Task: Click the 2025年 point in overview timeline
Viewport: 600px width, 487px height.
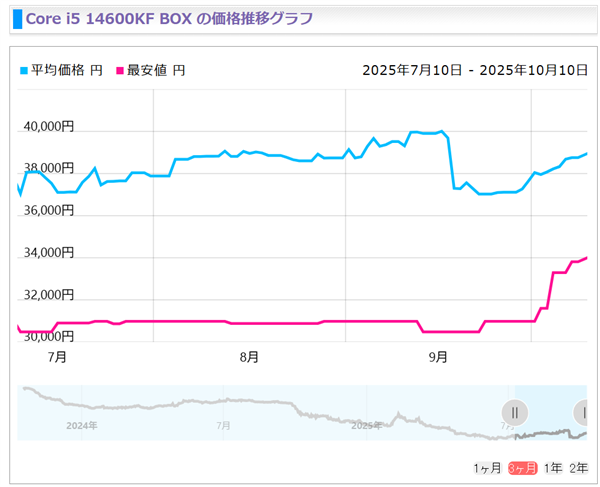Action: pos(367,425)
